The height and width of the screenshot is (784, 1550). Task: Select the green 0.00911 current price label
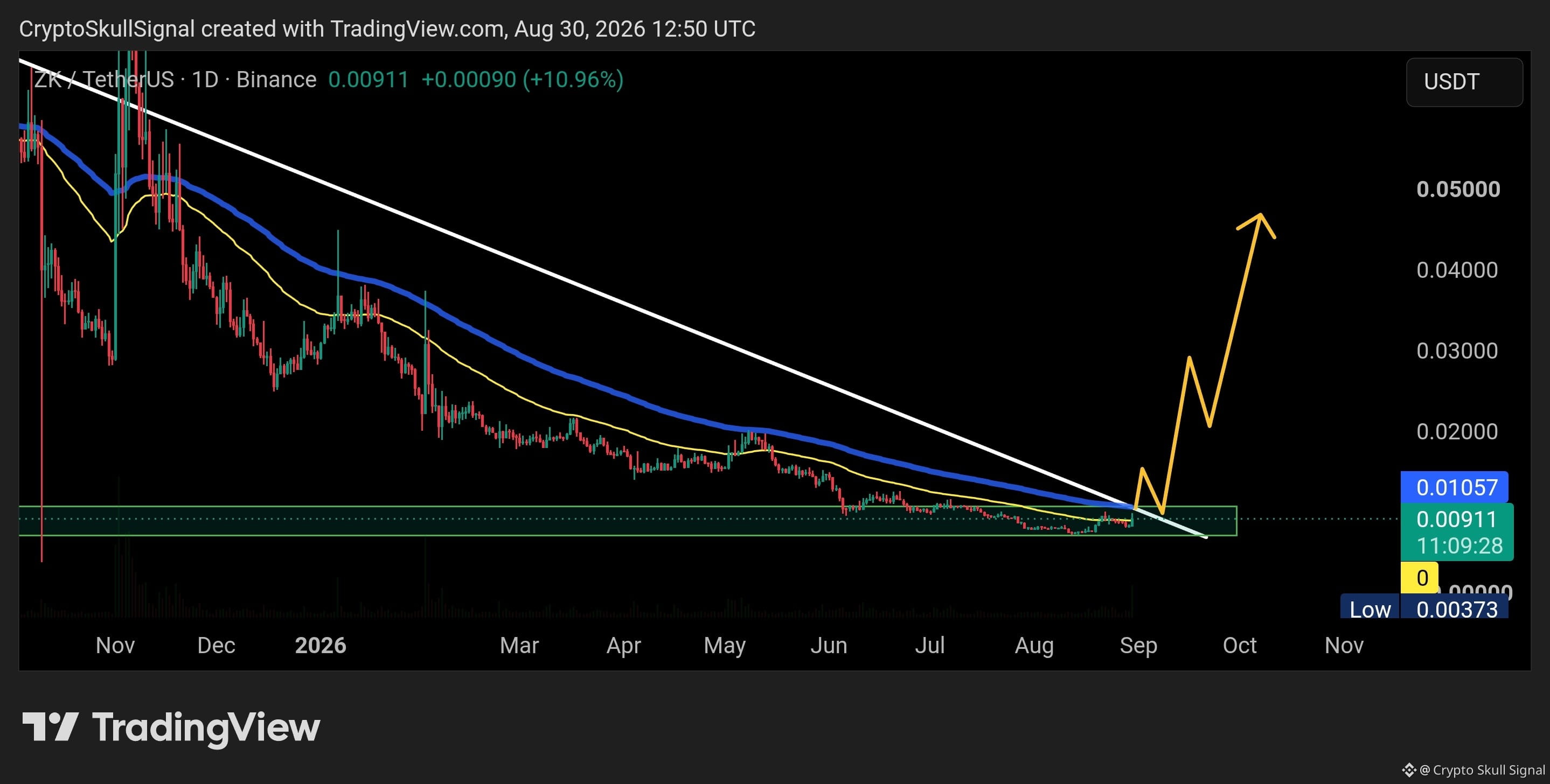pos(1456,519)
